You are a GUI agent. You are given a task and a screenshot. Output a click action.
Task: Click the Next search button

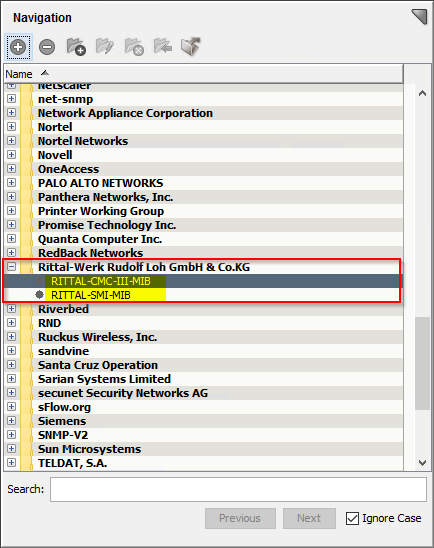(x=309, y=518)
